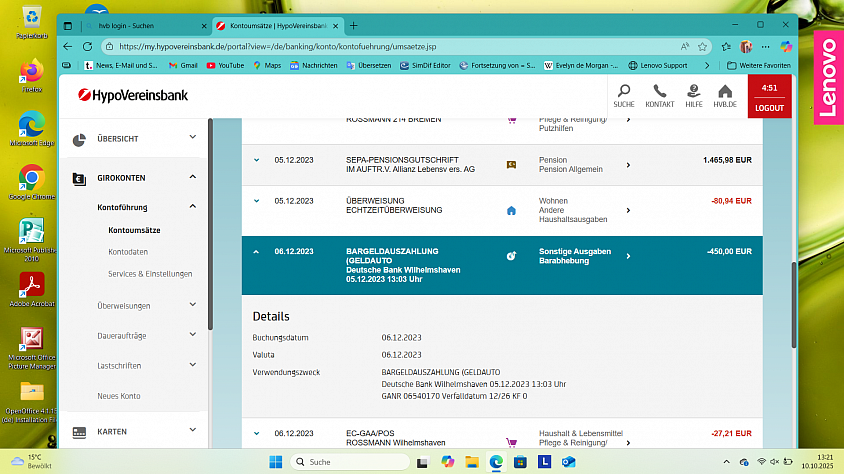
Task: Click the Karten card icon
Action: (79, 432)
